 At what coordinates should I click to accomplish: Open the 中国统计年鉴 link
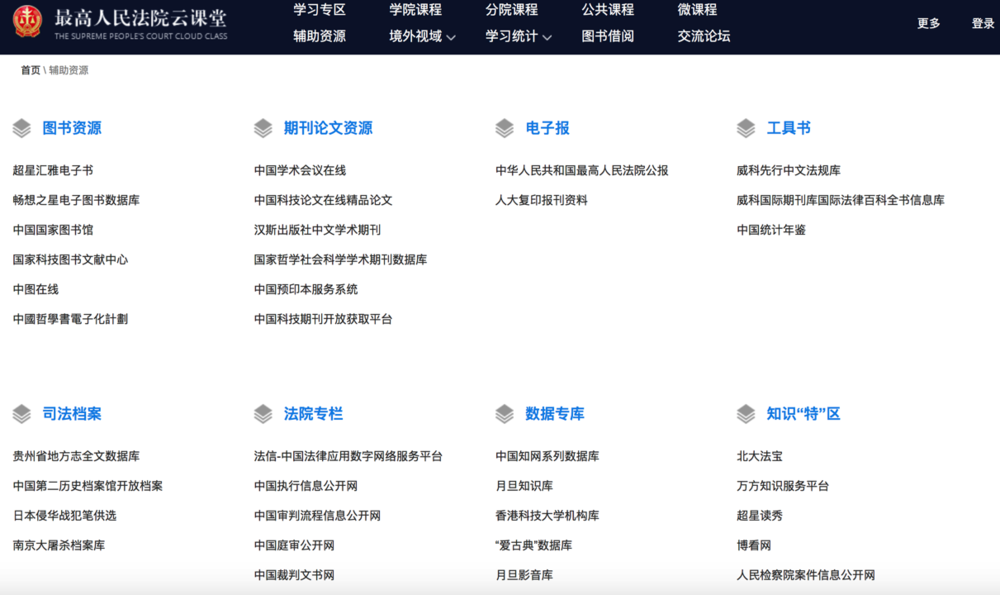point(771,230)
